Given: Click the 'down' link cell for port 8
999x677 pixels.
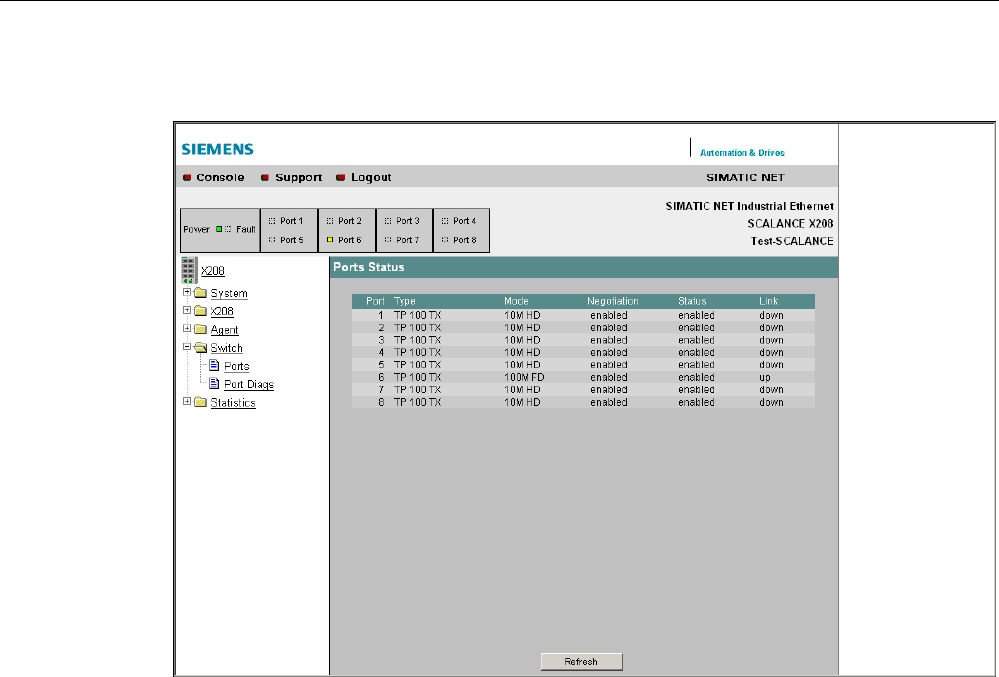Looking at the screenshot, I should [x=771, y=403].
